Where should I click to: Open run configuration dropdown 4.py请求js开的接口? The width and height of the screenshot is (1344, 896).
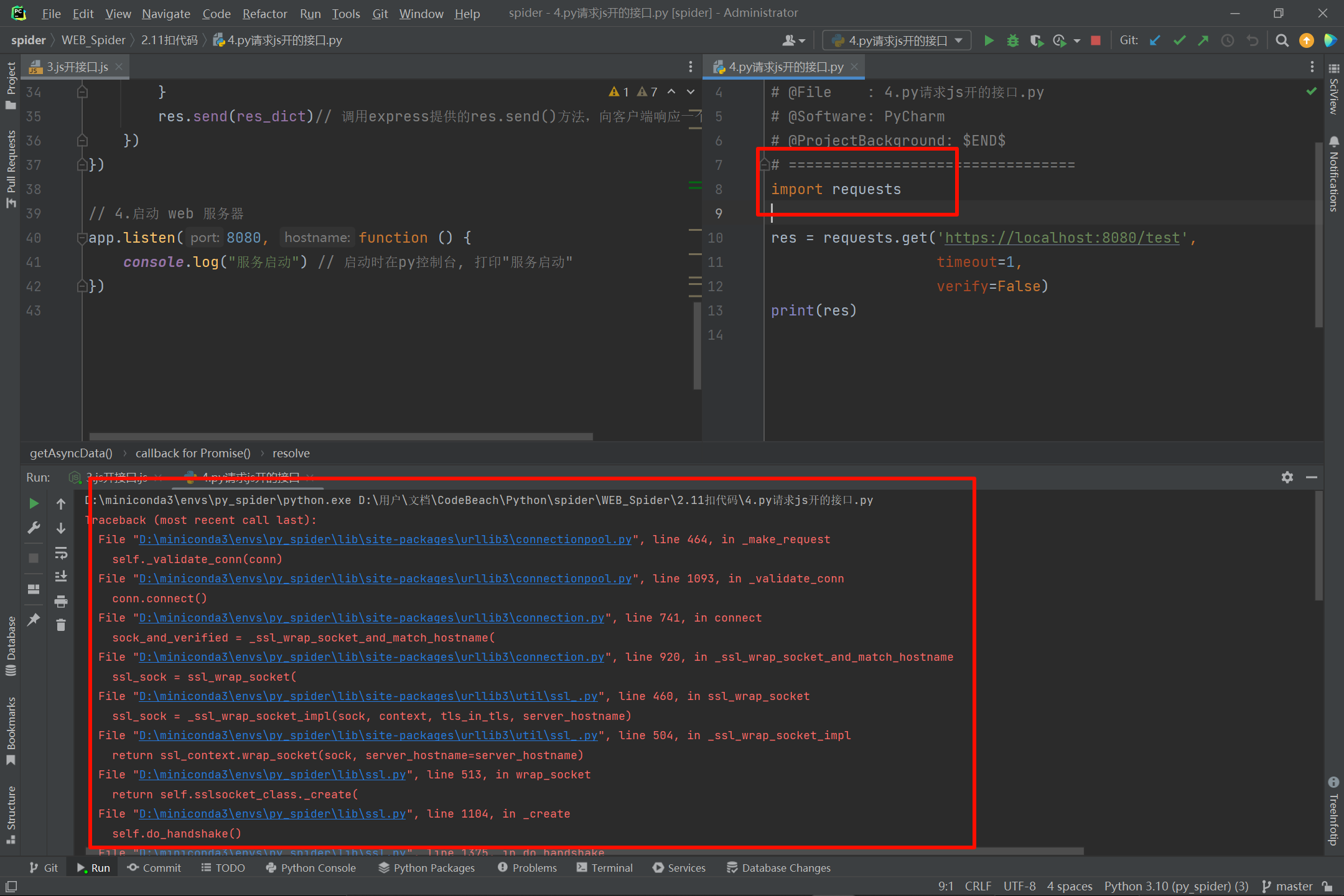point(897,41)
